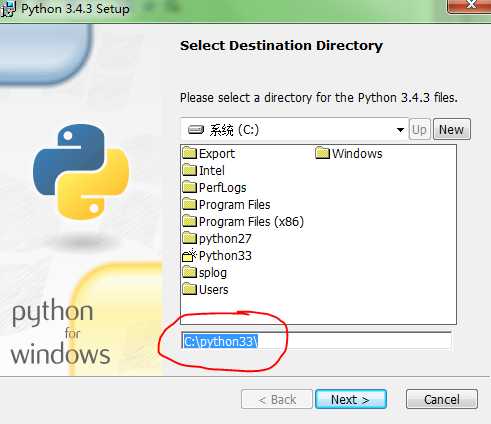
Task: Click the Up directory button
Action: pos(419,129)
